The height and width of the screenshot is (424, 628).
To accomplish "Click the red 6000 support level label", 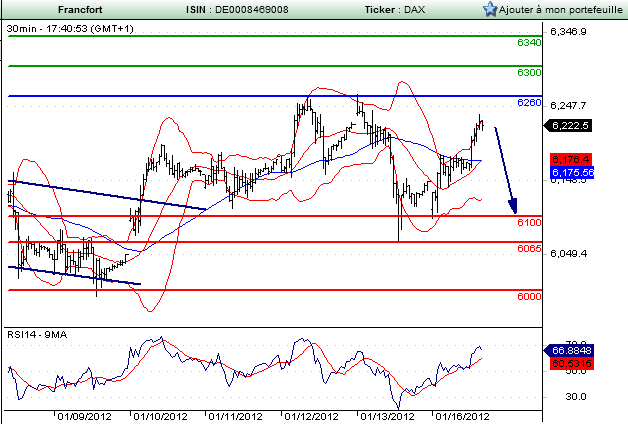I will tap(529, 296).
